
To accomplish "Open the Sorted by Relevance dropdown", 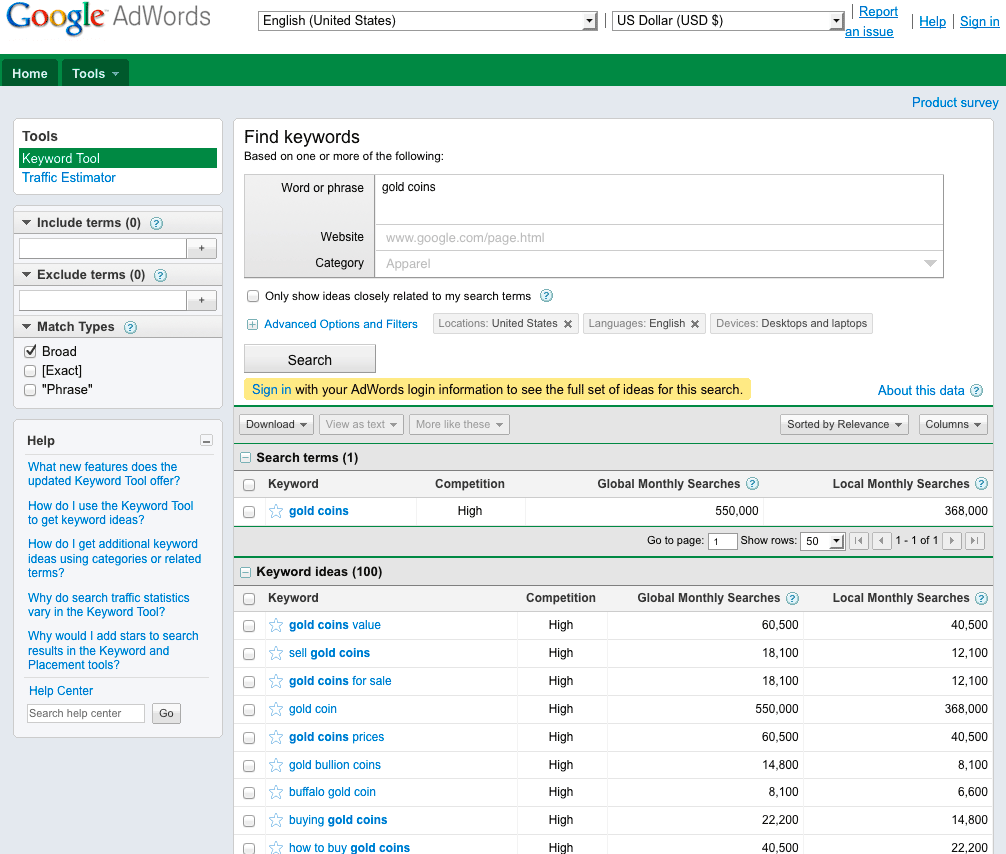I will (x=844, y=424).
